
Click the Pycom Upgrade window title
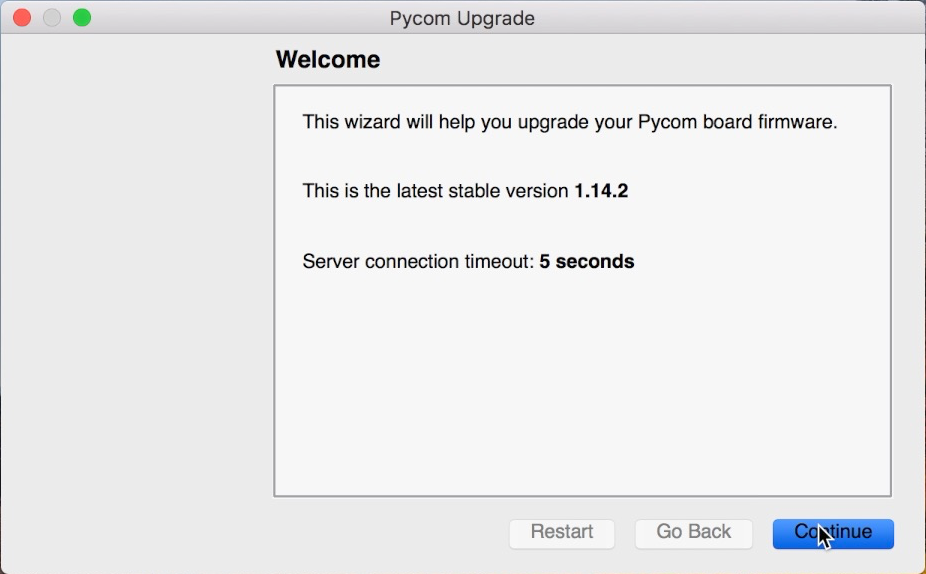[462, 18]
